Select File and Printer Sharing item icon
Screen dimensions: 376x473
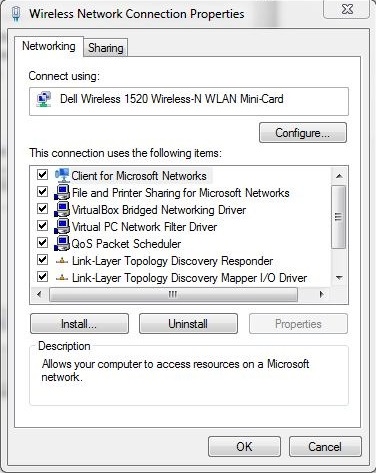click(x=62, y=192)
